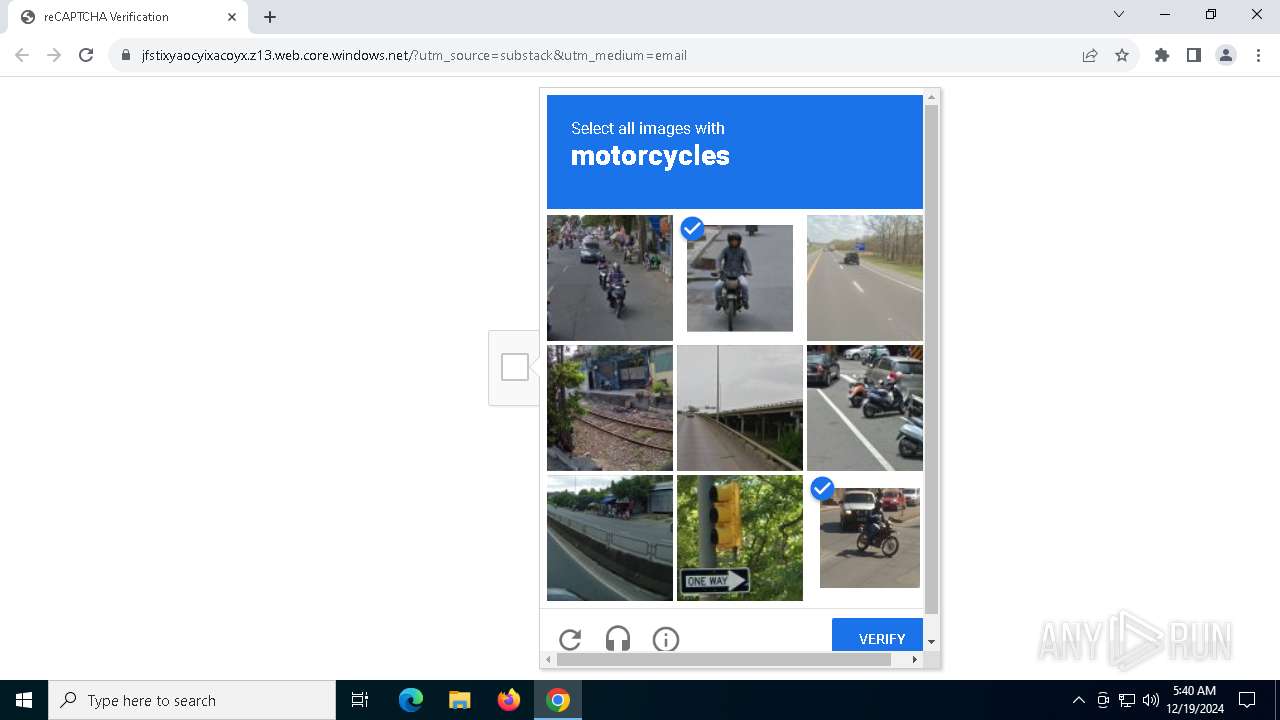
Task: Select the empty highway tile
Action: click(865, 278)
